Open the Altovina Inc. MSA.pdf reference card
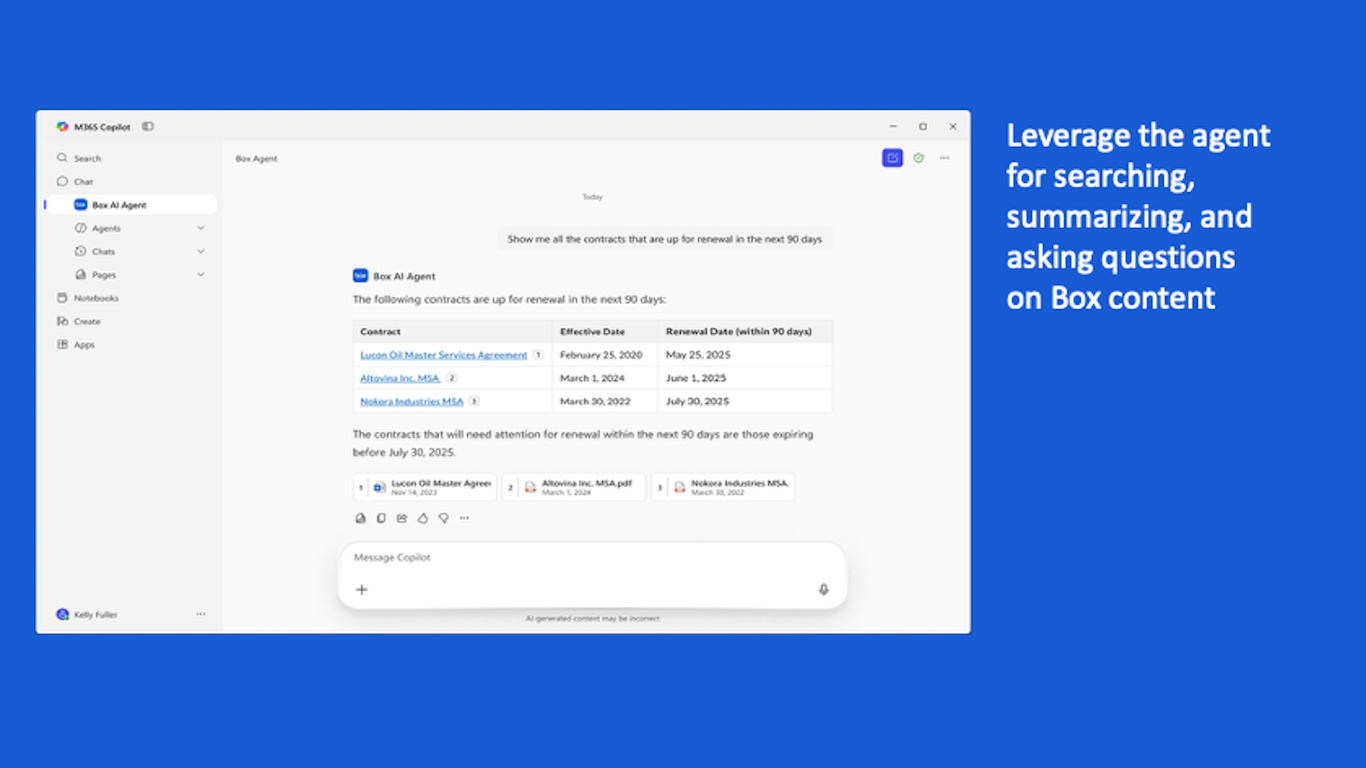The image size is (1366, 768). coord(574,487)
